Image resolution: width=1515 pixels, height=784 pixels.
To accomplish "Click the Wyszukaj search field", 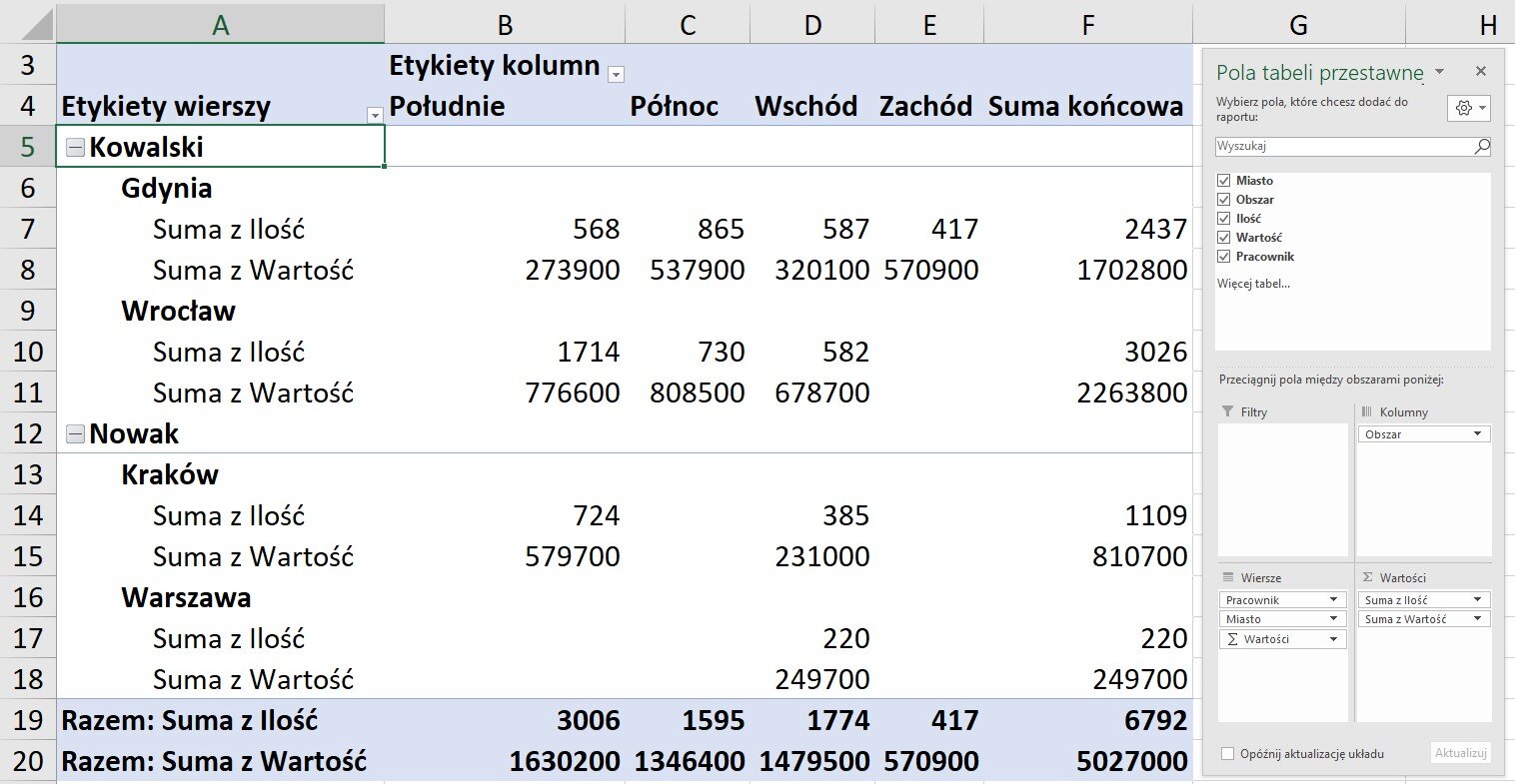I will tap(1344, 146).
